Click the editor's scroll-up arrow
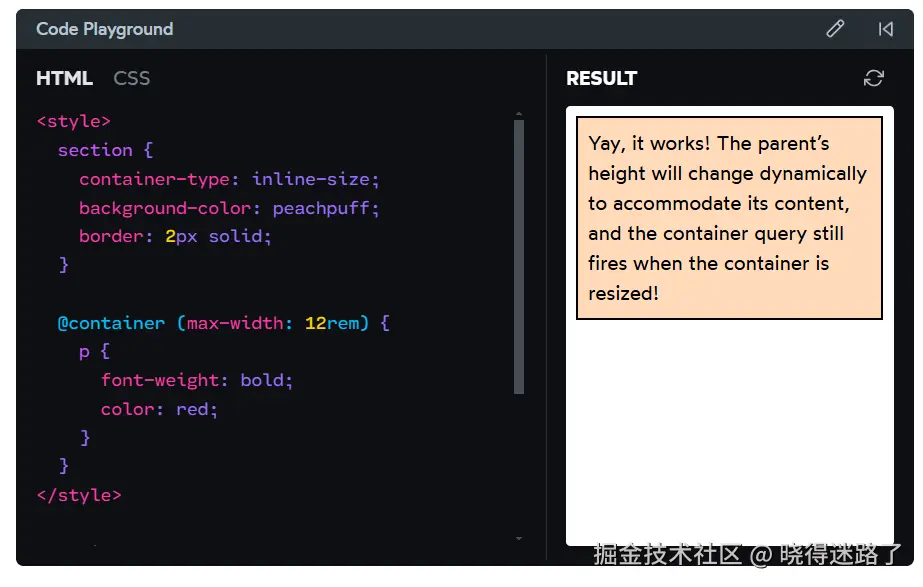The width and height of the screenshot is (923, 587). pyautogui.click(x=518, y=114)
